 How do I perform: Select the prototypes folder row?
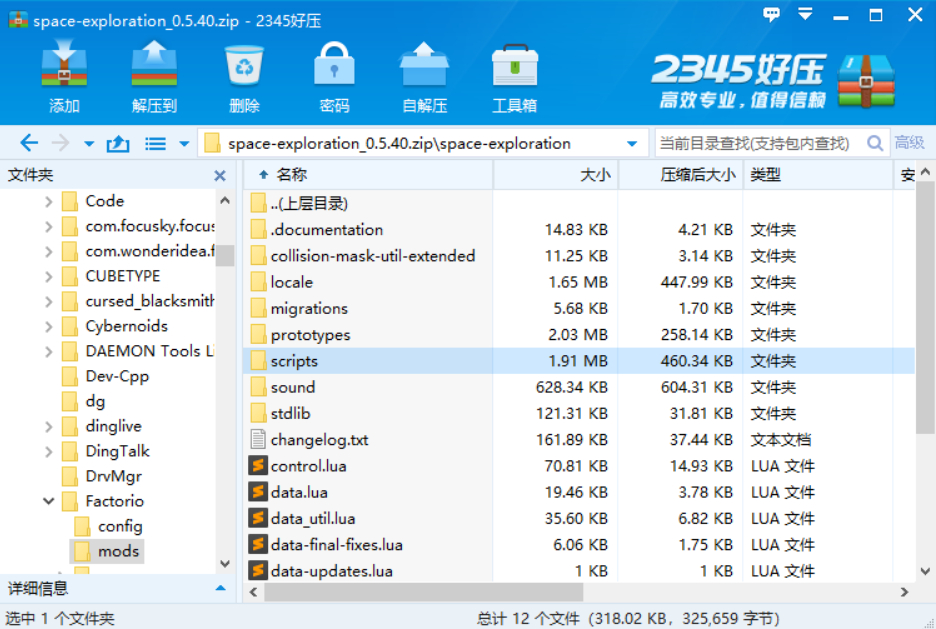pos(579,335)
